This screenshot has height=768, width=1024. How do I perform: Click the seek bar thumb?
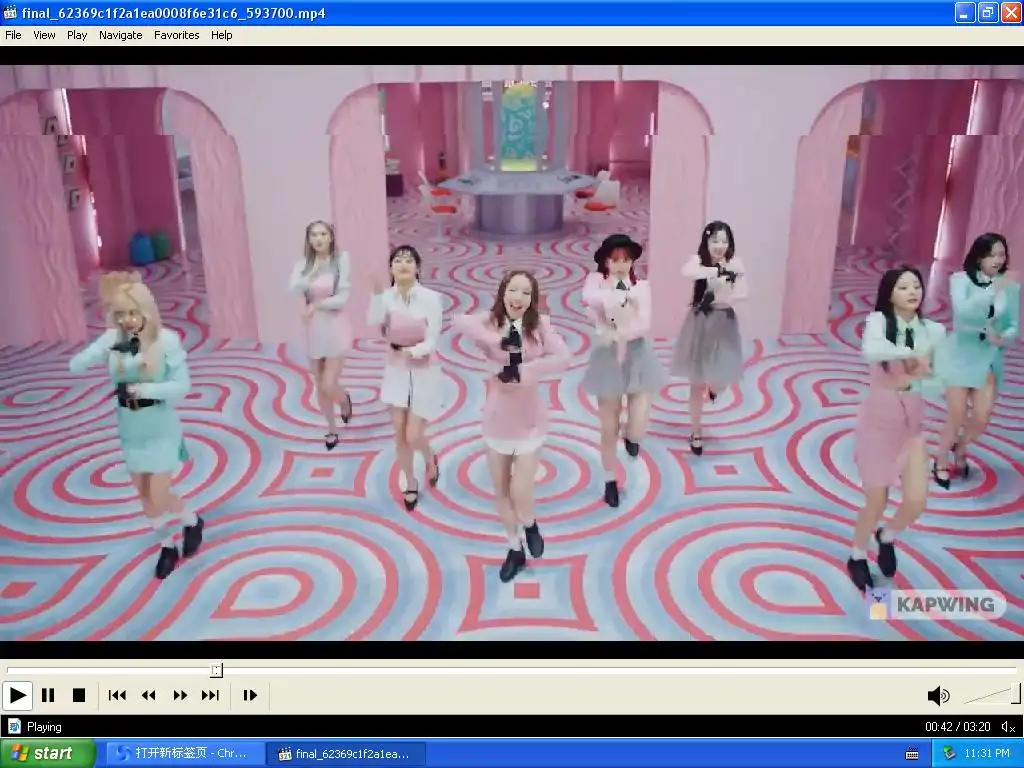click(216, 670)
